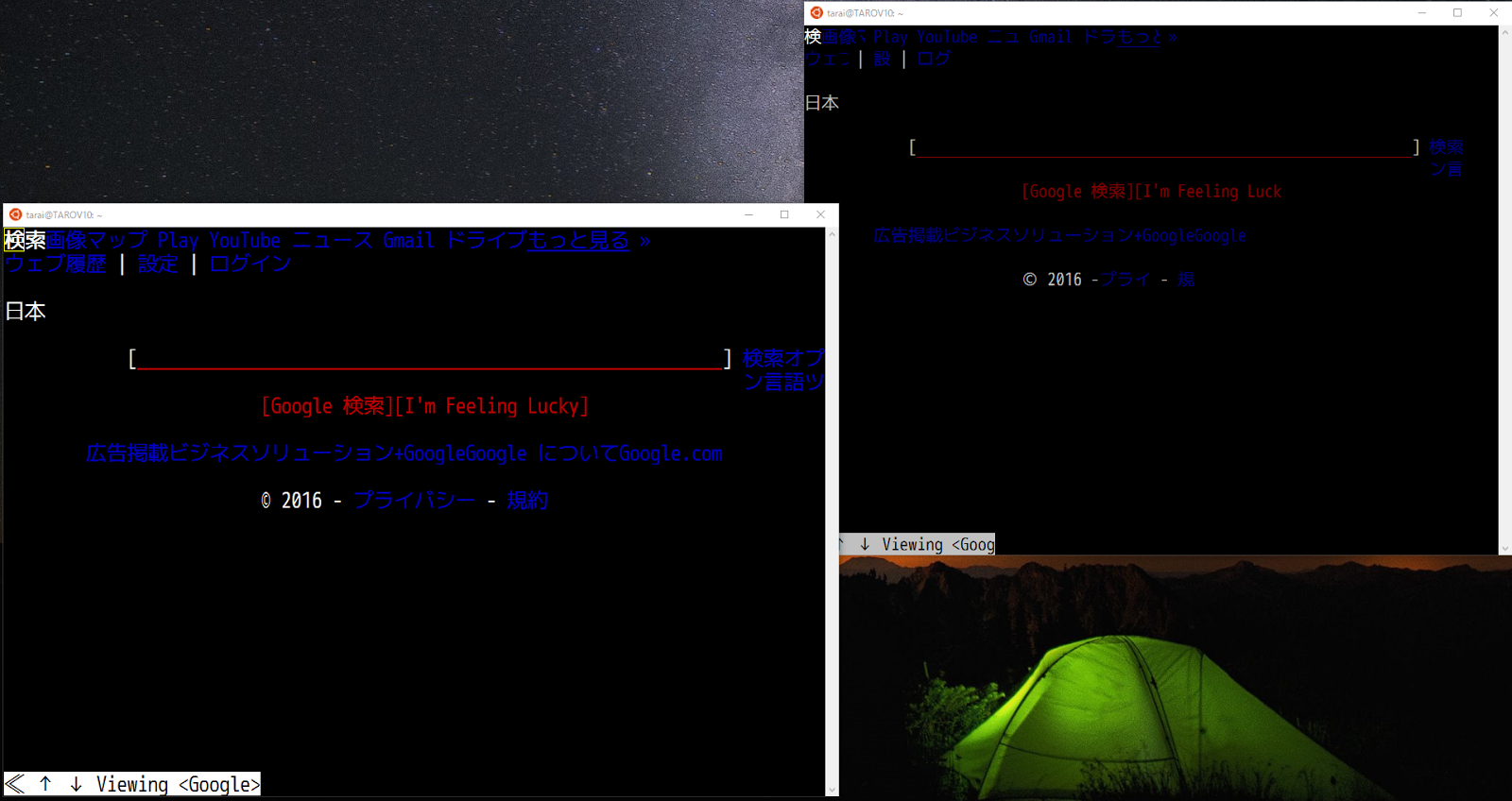Open 広告掲載 link in back window
1512x801 pixels.
(907, 235)
